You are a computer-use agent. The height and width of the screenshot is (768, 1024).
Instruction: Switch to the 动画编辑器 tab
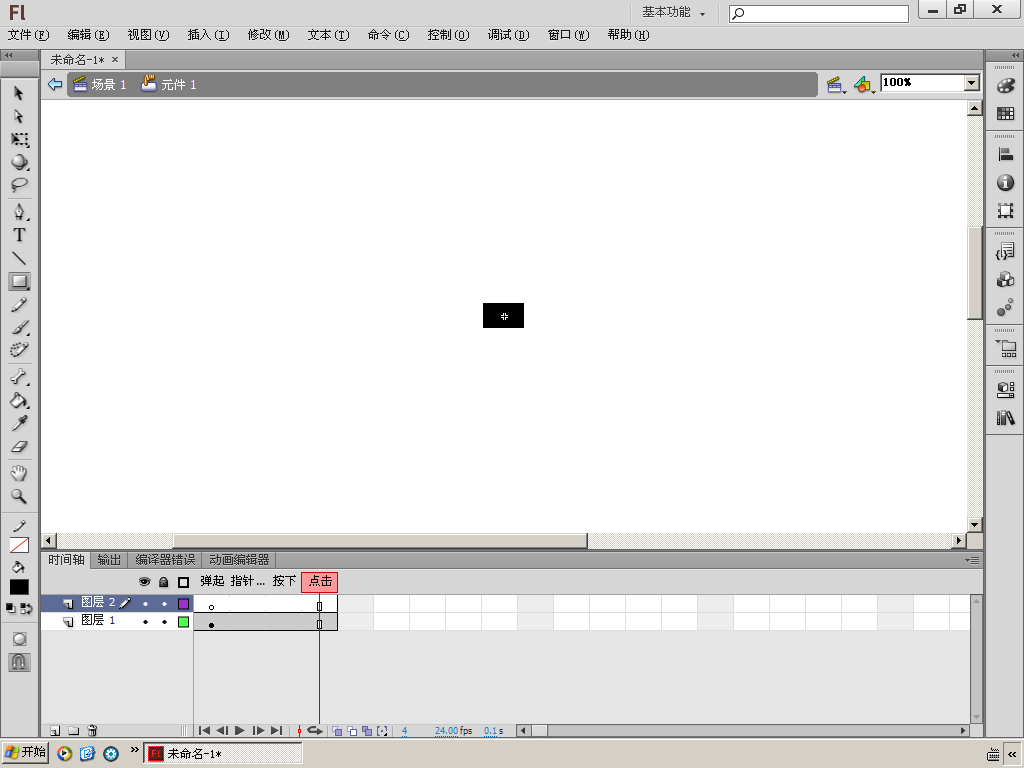click(x=239, y=560)
